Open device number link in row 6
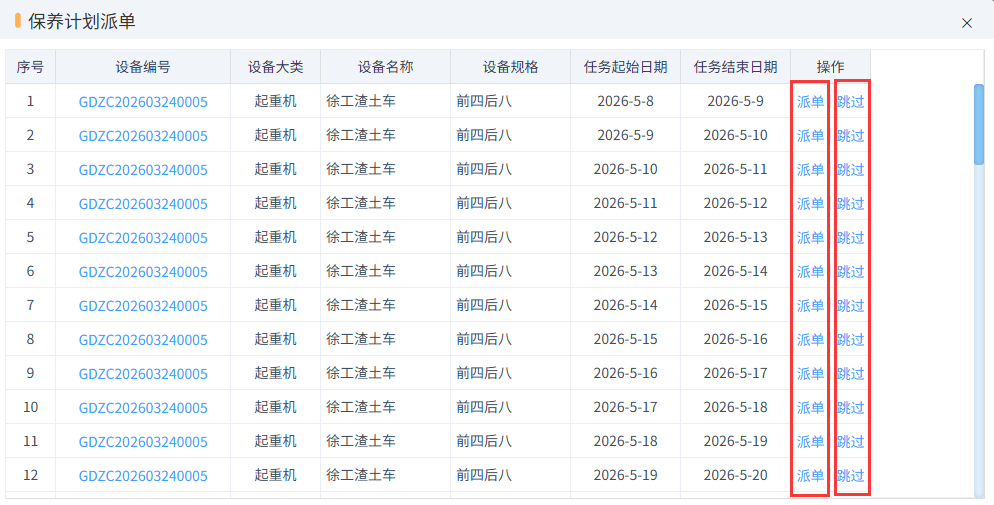 point(143,272)
